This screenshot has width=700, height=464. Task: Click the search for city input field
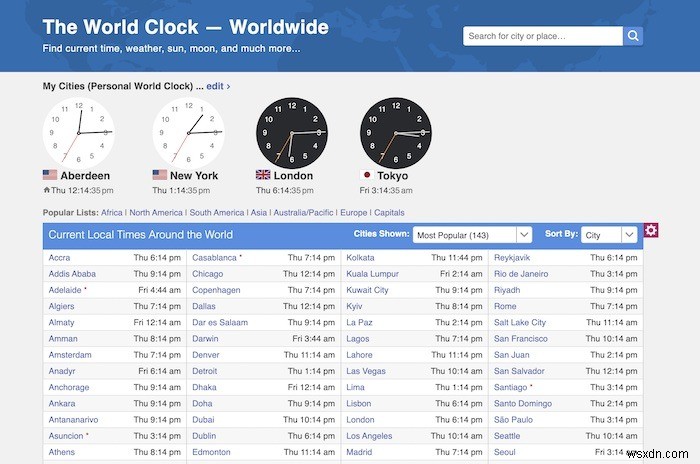(543, 37)
